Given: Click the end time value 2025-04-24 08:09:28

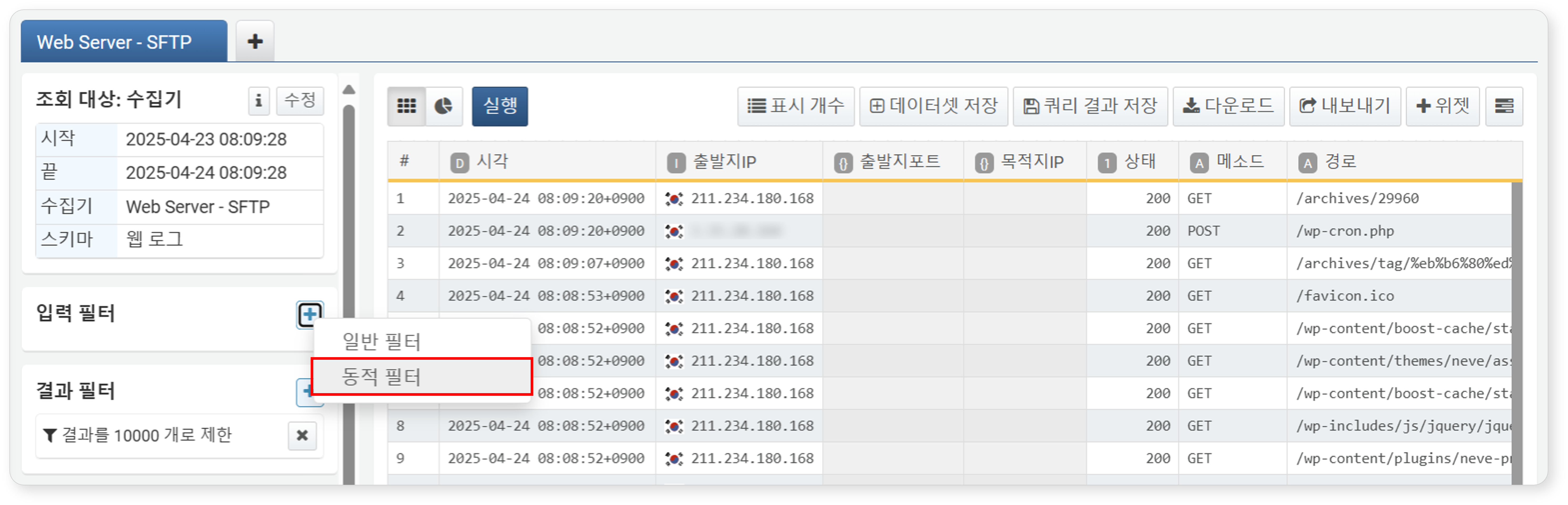Looking at the screenshot, I should point(206,173).
